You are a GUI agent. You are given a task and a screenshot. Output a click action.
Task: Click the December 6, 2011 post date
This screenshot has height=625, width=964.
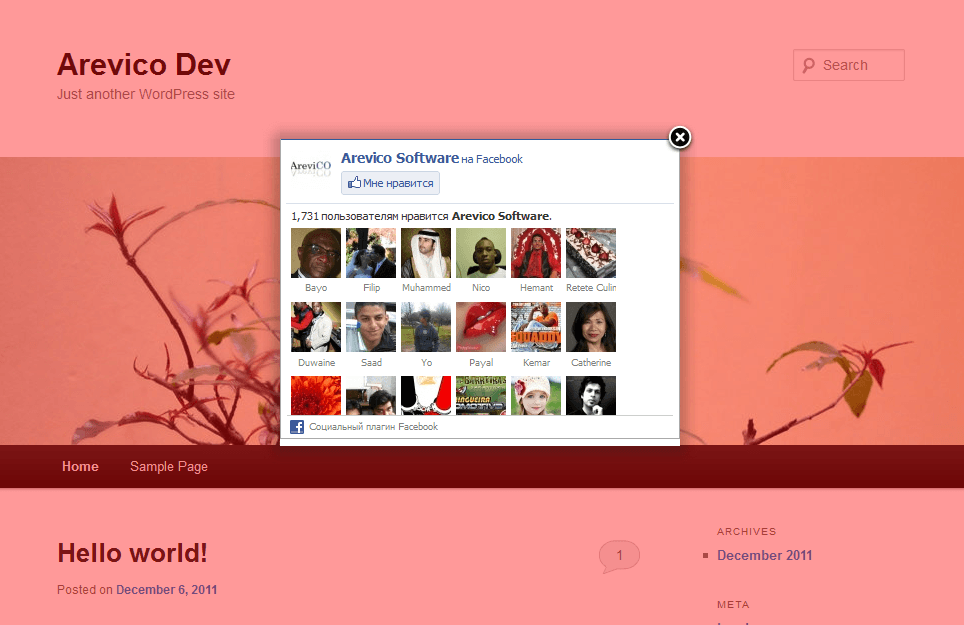coord(167,589)
